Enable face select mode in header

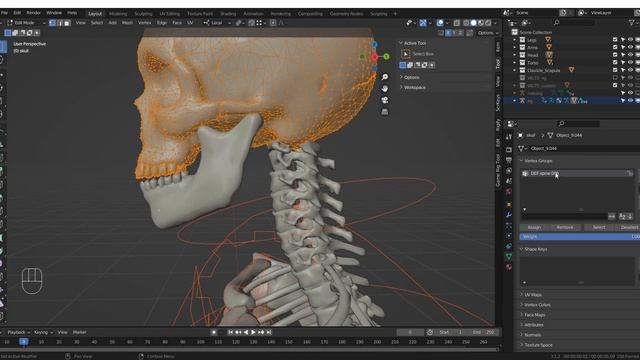click(x=67, y=23)
